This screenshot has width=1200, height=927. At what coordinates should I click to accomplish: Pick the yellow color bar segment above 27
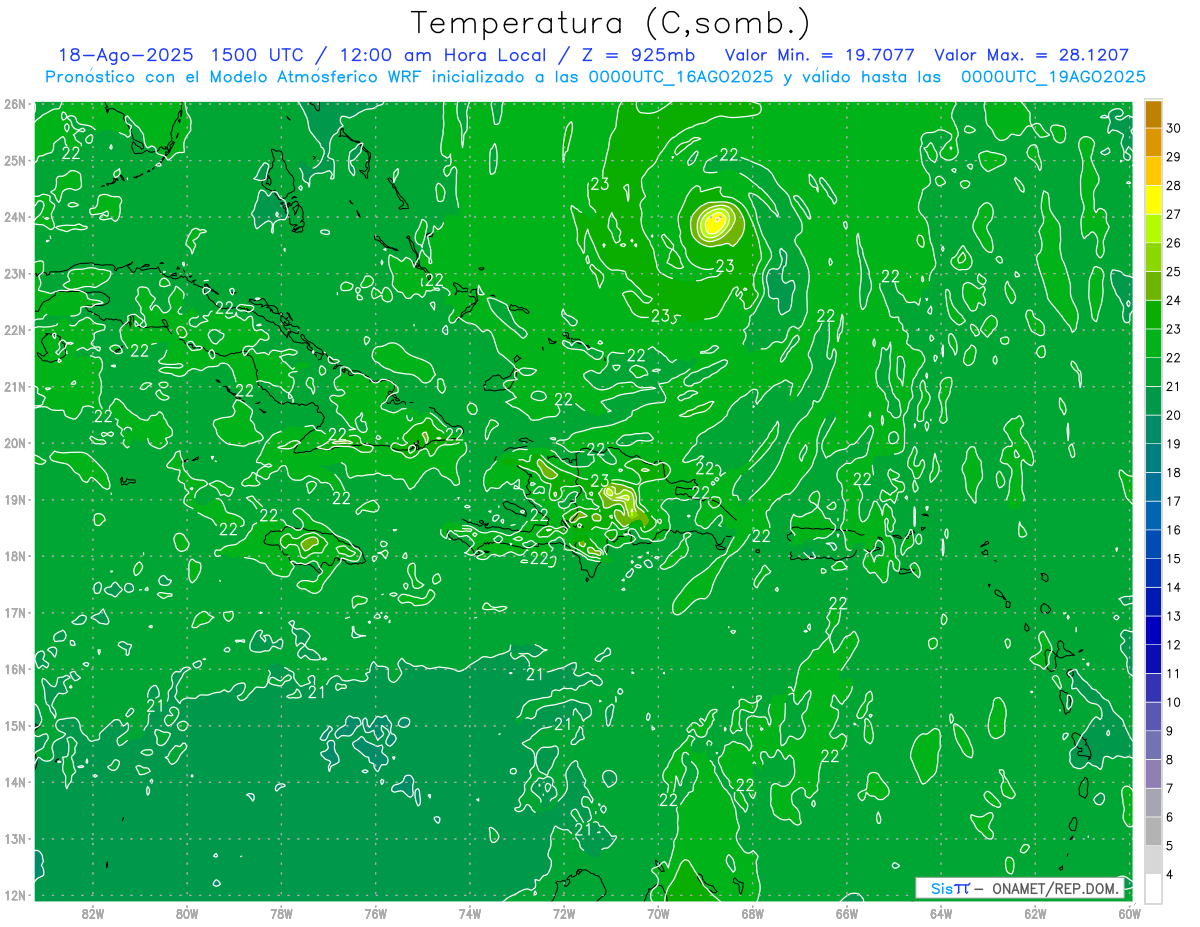(1153, 199)
